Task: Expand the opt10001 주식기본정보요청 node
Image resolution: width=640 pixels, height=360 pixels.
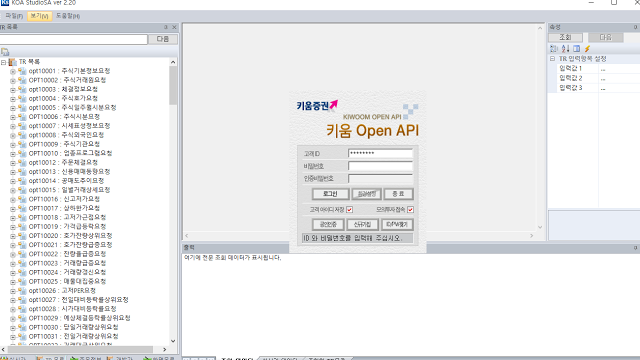Action: pyautogui.click(x=13, y=71)
